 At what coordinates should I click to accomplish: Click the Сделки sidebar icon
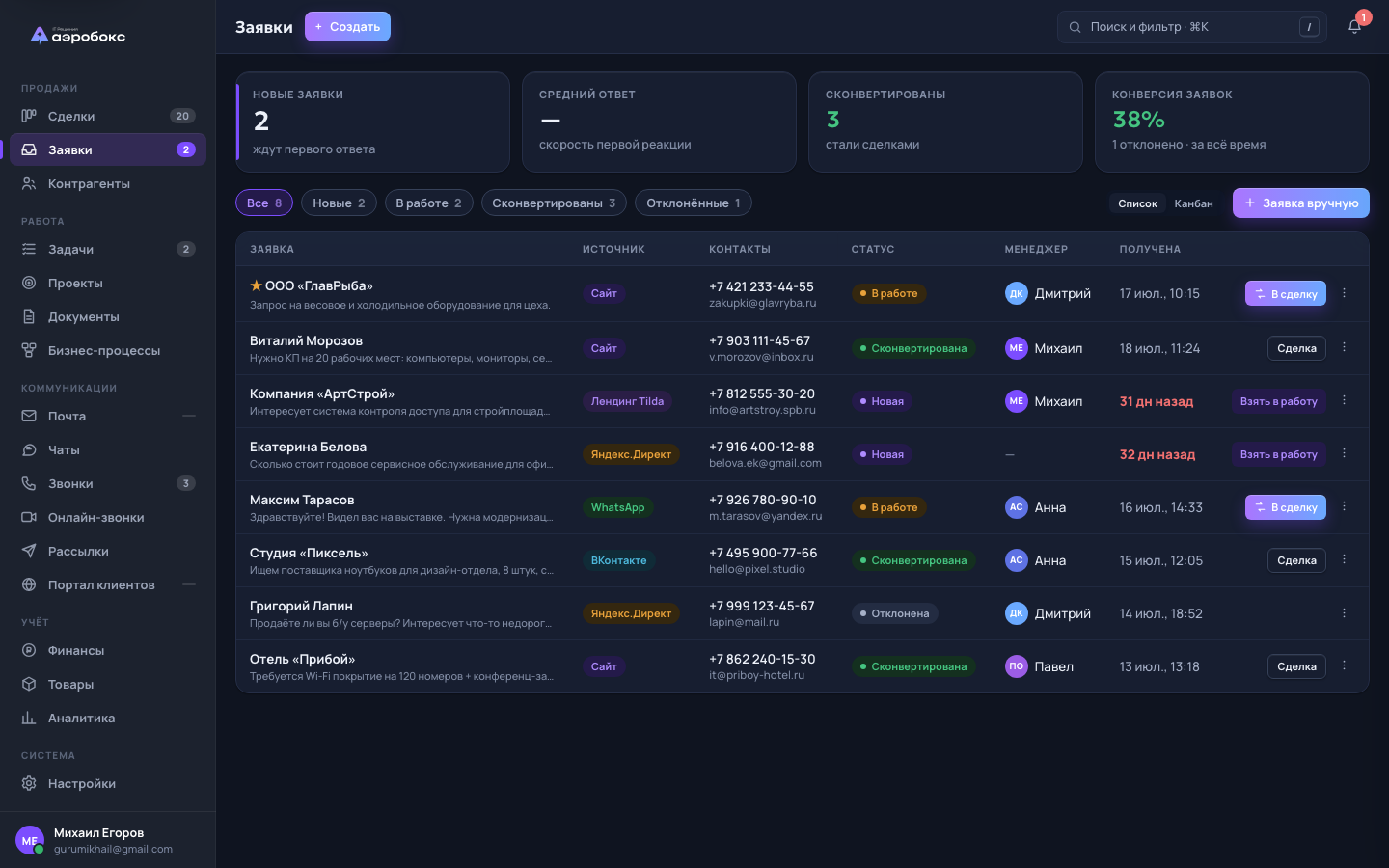(29, 116)
